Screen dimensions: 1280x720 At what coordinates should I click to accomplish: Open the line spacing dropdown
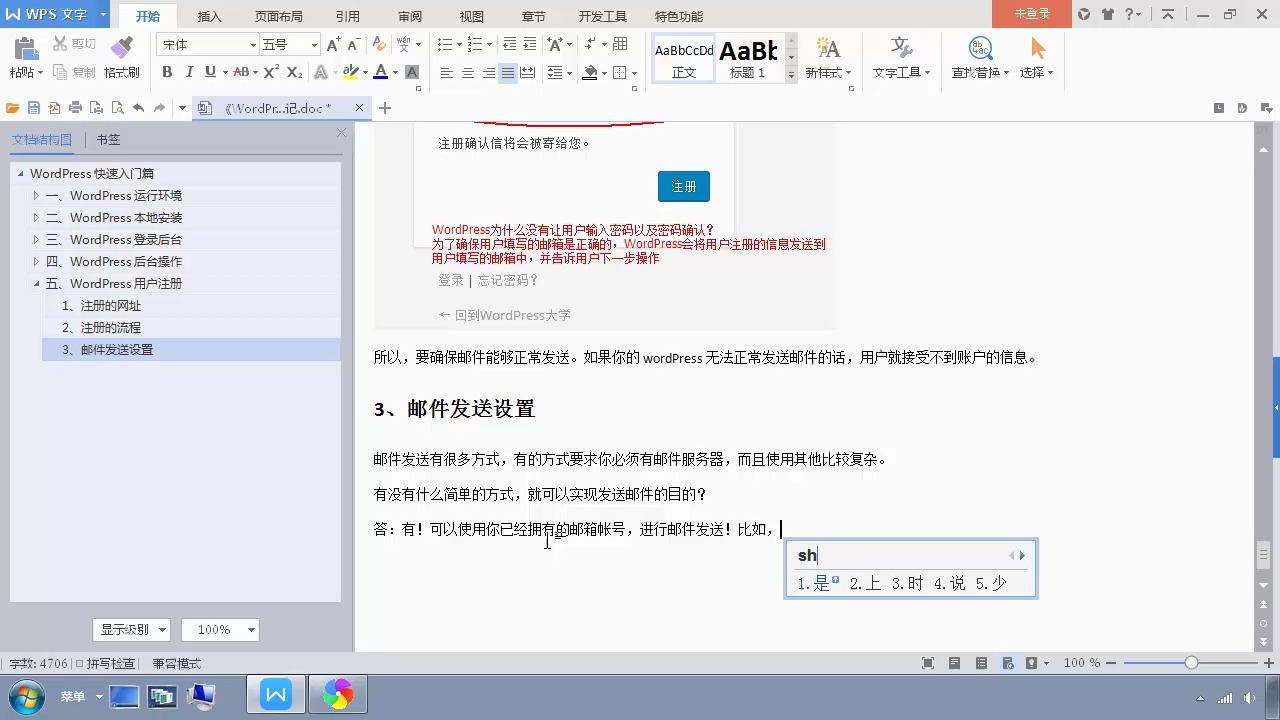coord(568,73)
